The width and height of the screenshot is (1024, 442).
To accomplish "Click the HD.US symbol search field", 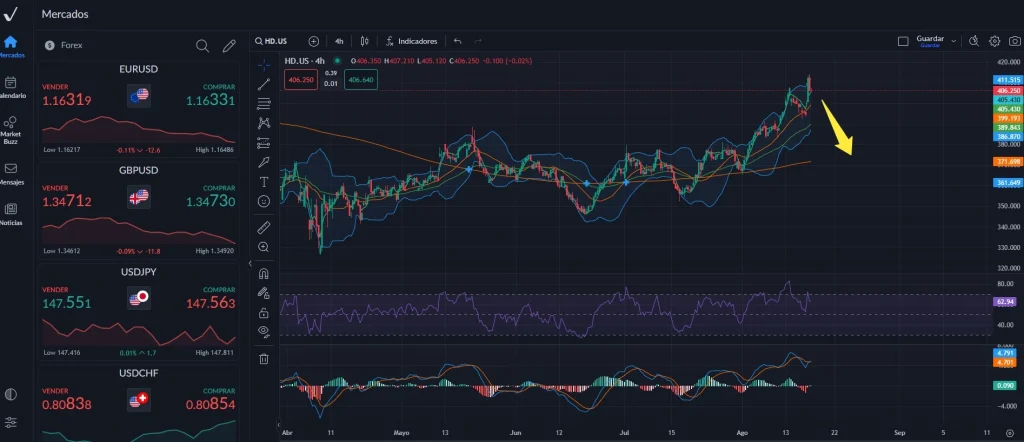I will coord(272,41).
